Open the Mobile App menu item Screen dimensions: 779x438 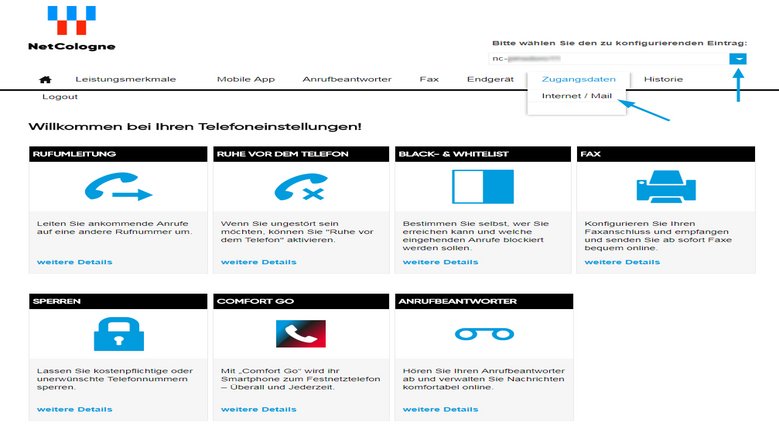(245, 79)
